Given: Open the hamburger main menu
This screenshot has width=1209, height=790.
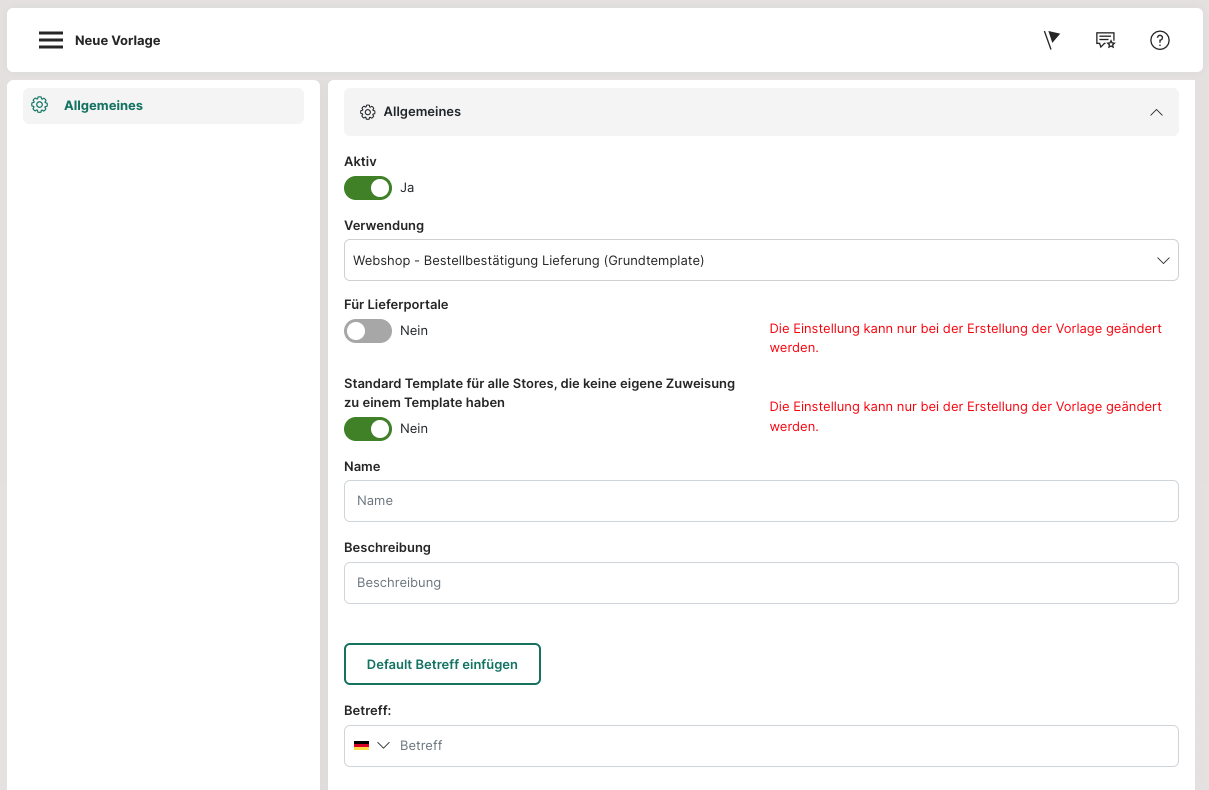Looking at the screenshot, I should click(x=51, y=40).
